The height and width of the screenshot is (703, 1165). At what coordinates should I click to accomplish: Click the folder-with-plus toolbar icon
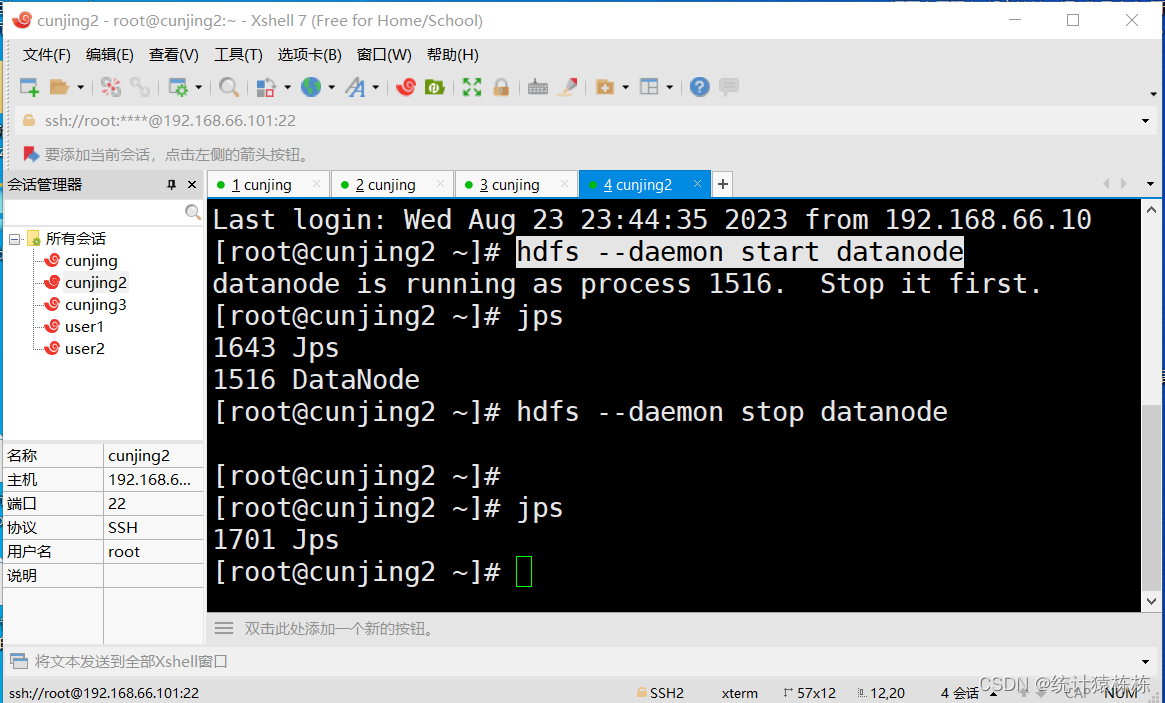pyautogui.click(x=605, y=87)
